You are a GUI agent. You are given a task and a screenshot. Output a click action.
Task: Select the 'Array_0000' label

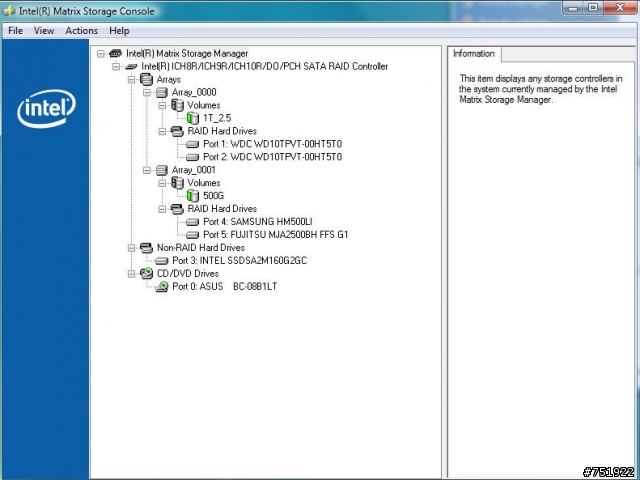coord(194,92)
